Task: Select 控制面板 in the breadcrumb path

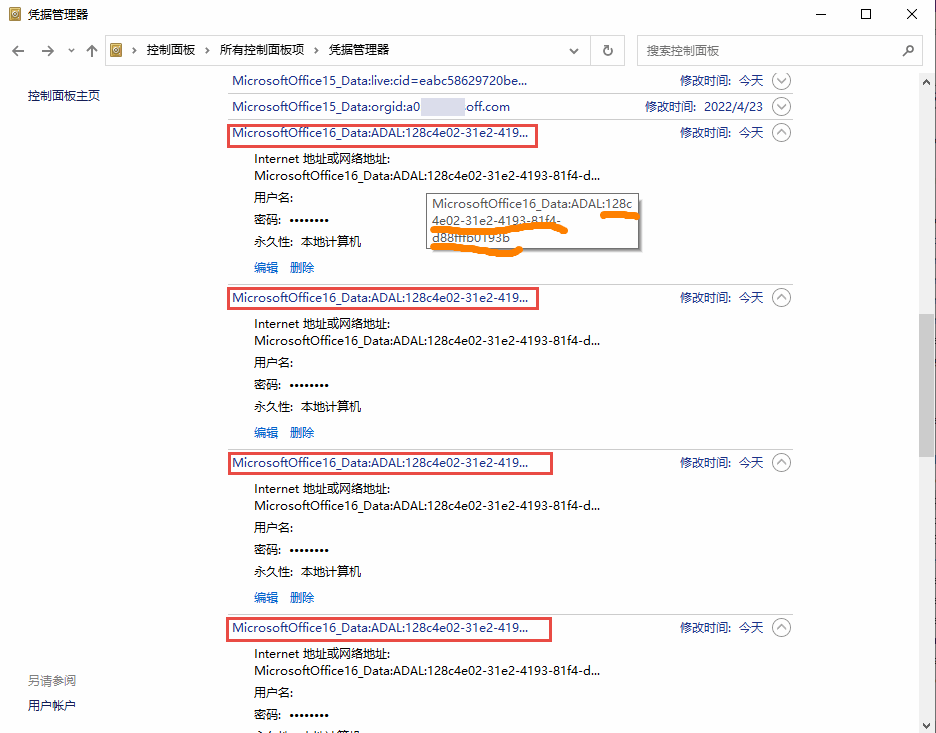Action: [x=171, y=50]
